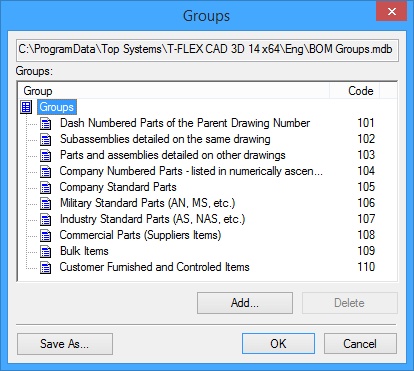The height and width of the screenshot is (371, 414).
Task: Select the Company Standard Parts group
Action: (118, 187)
